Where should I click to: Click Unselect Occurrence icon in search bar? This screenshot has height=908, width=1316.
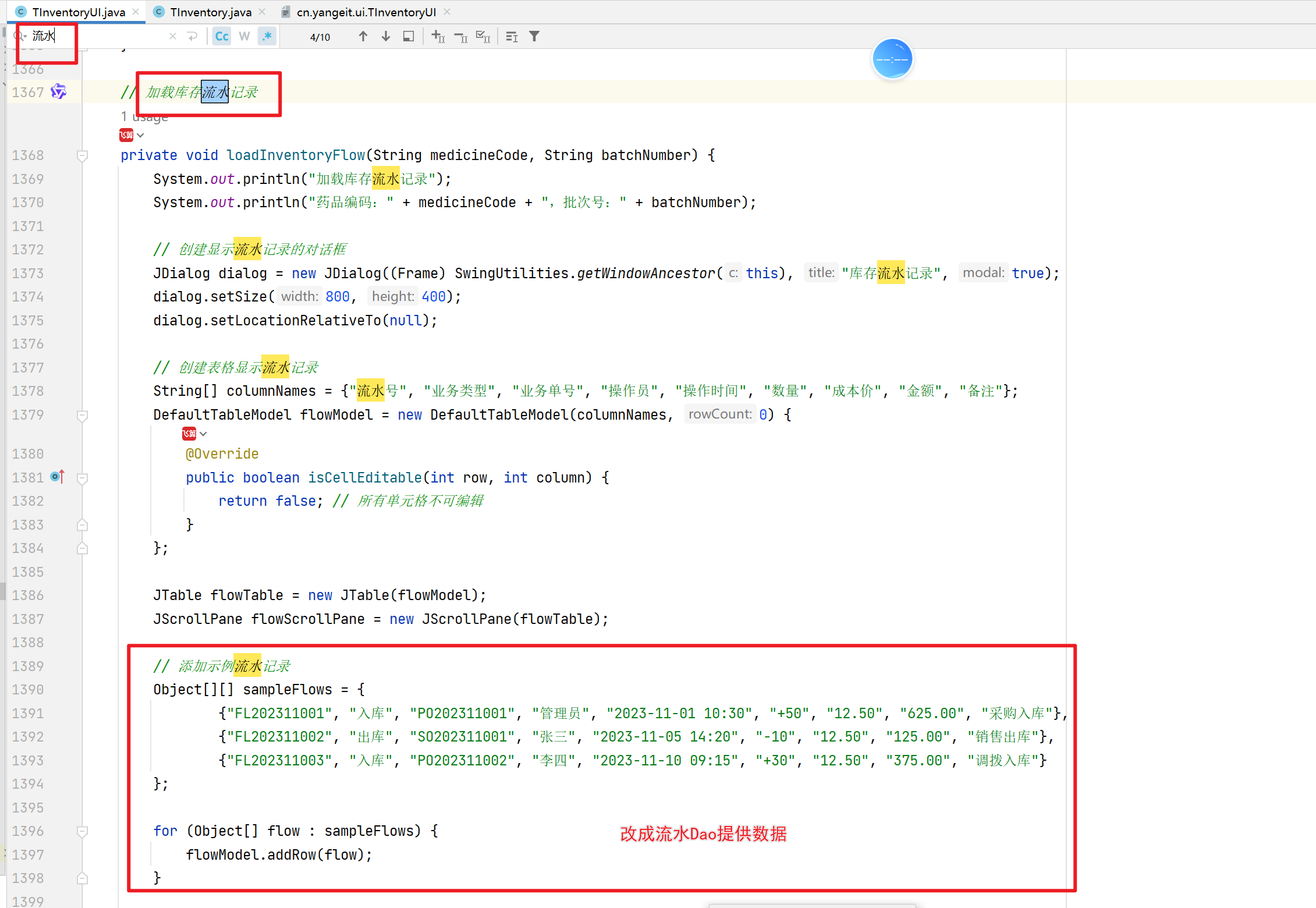[x=460, y=37]
